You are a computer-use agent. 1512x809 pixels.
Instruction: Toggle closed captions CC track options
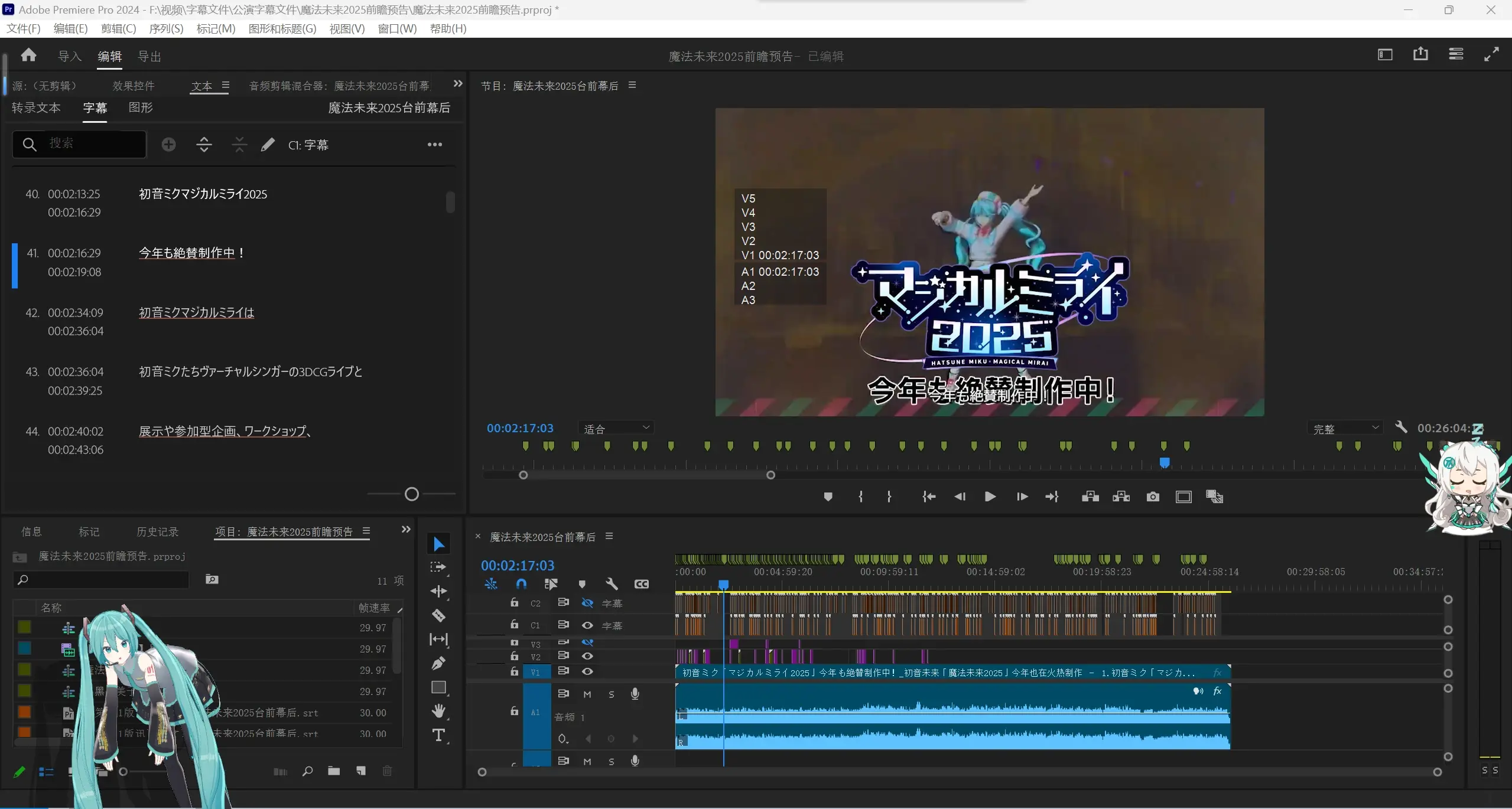pos(641,584)
